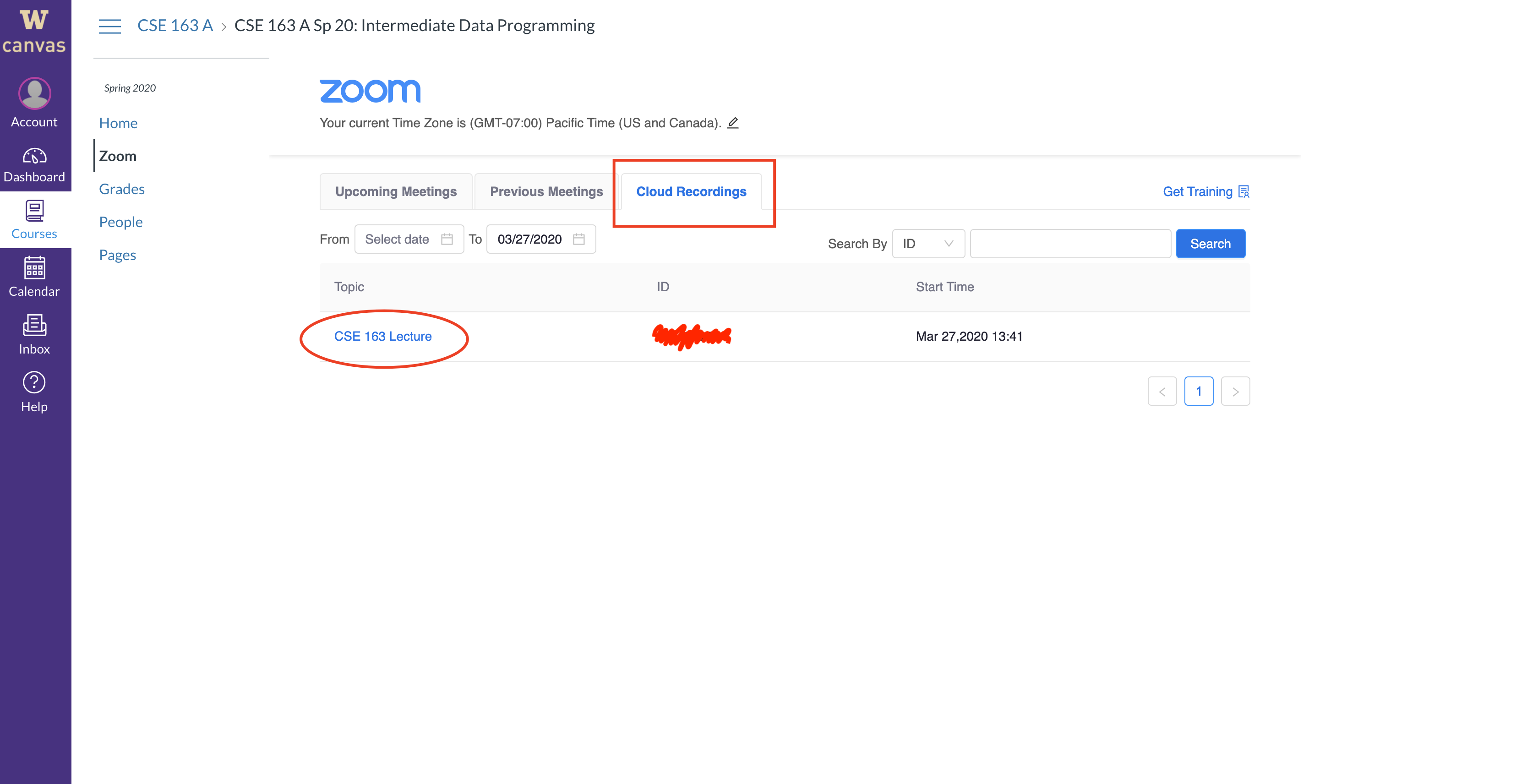The width and height of the screenshot is (1527, 784).
Task: Open Pages in course navigation
Action: 117,255
